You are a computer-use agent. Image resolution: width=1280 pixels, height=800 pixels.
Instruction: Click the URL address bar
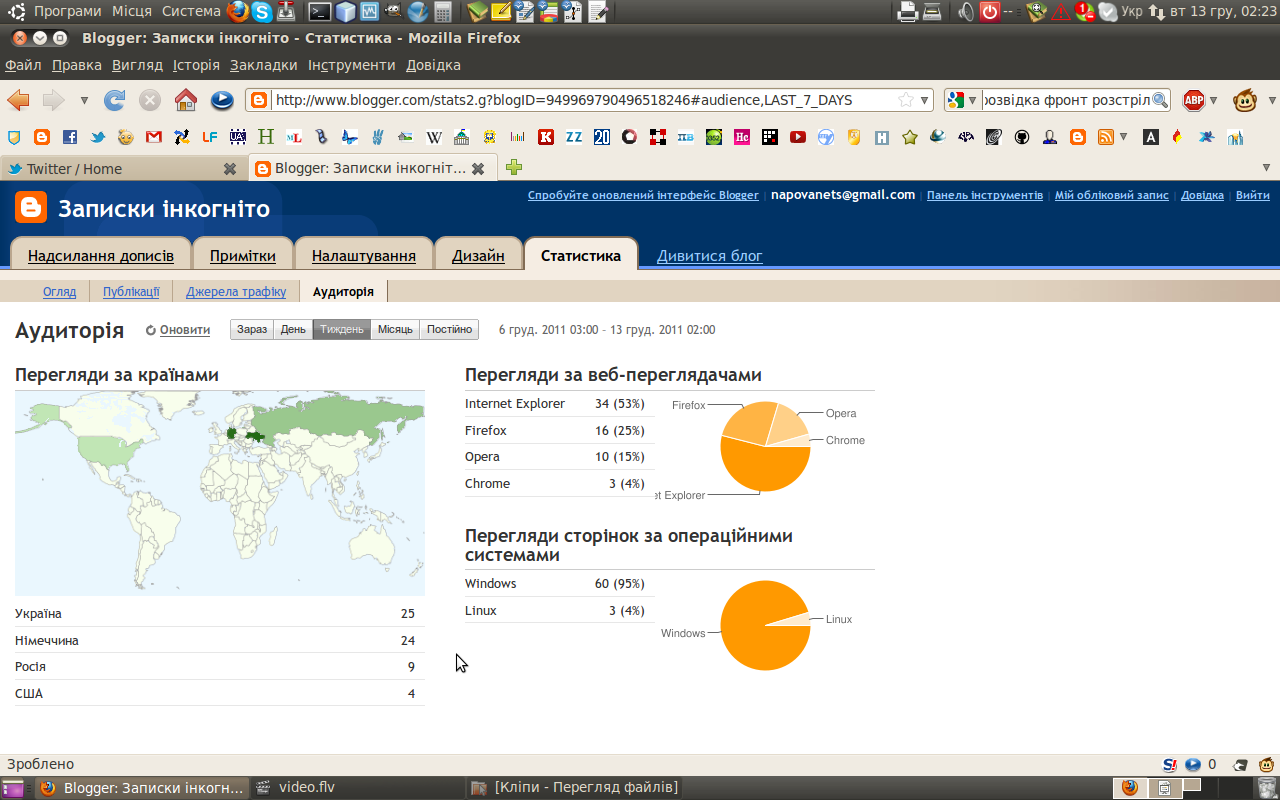(x=580, y=100)
